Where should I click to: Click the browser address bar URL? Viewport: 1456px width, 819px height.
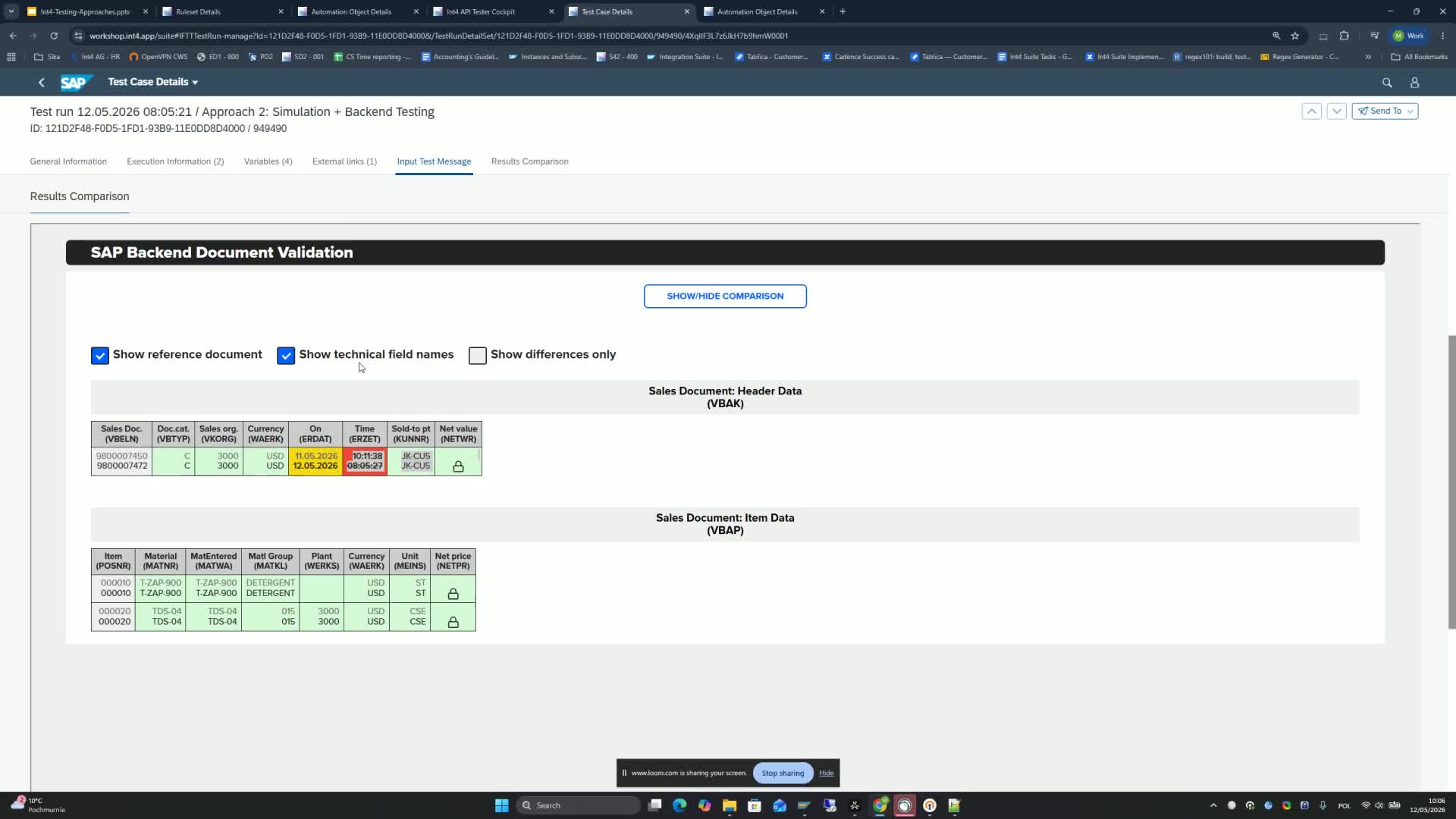(438, 36)
